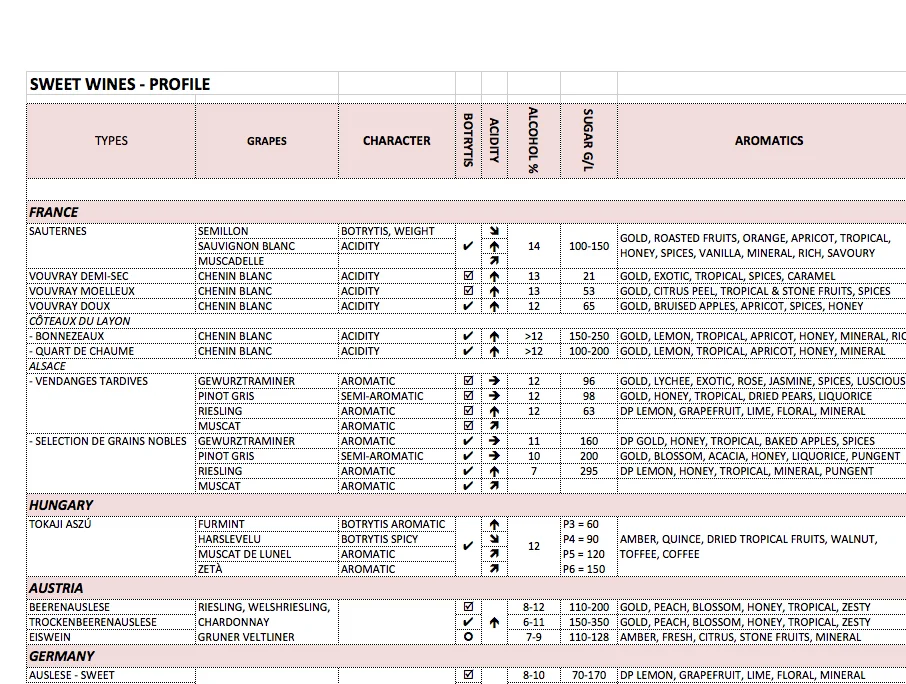This screenshot has width=906, height=684.
Task: Toggle the botrytis checkbox for Riesling Vendanges Tardives
Action: coord(467,411)
